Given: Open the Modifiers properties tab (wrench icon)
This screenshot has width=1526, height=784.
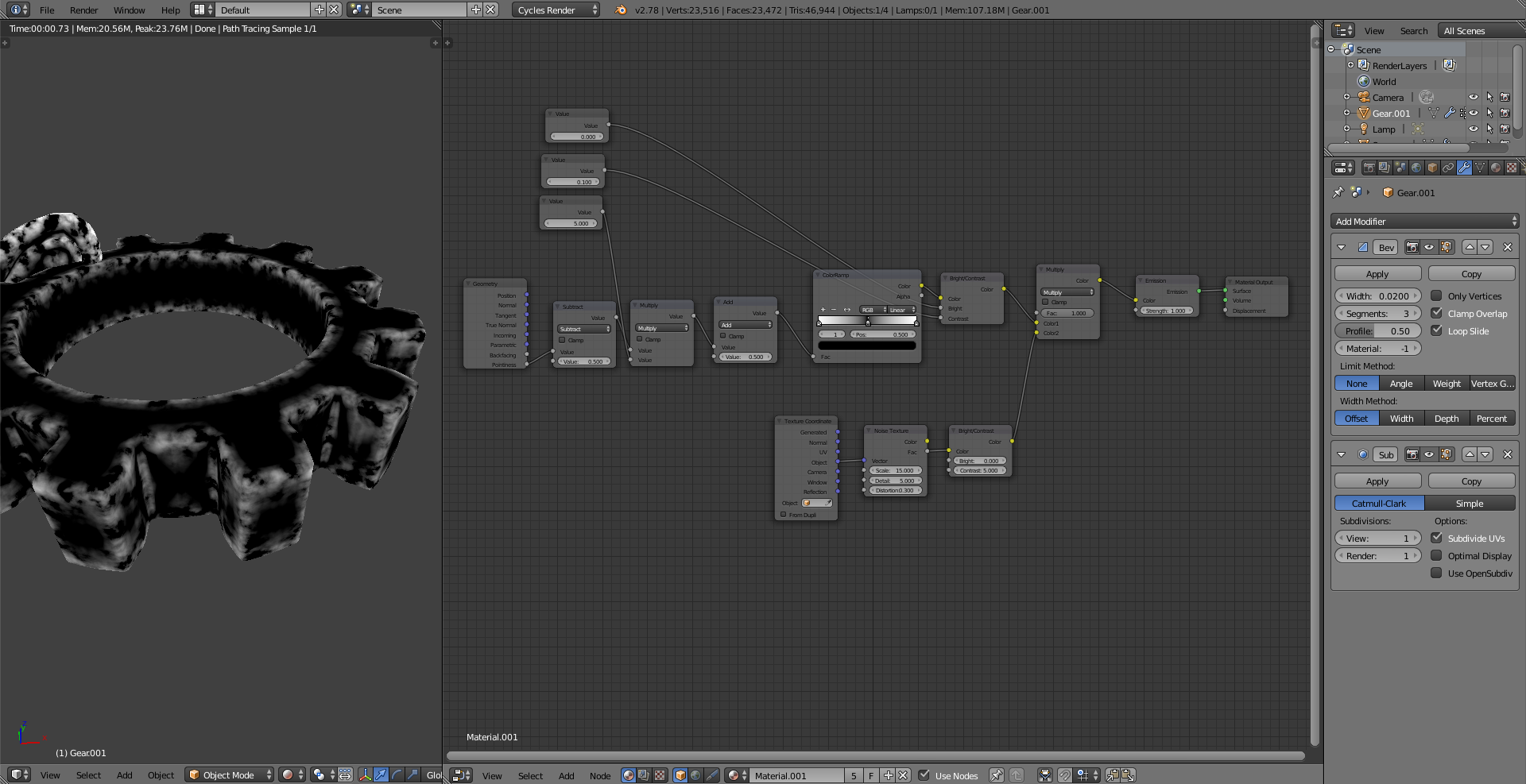Looking at the screenshot, I should (x=1464, y=168).
